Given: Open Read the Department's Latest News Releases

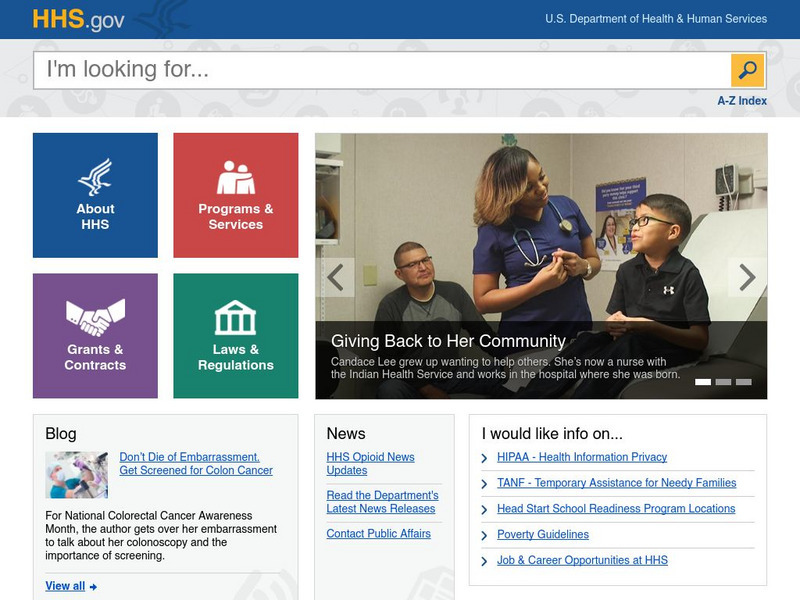Looking at the screenshot, I should [383, 502].
